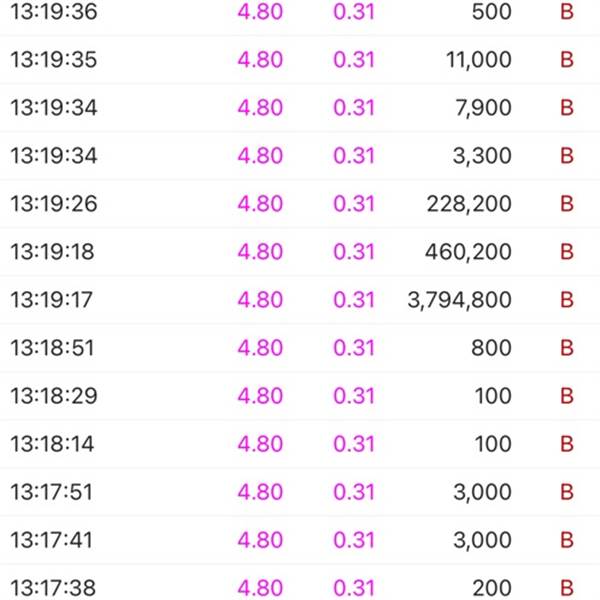Select the 13:18:51 trade time
The width and height of the screenshot is (600, 600).
[x=54, y=348]
